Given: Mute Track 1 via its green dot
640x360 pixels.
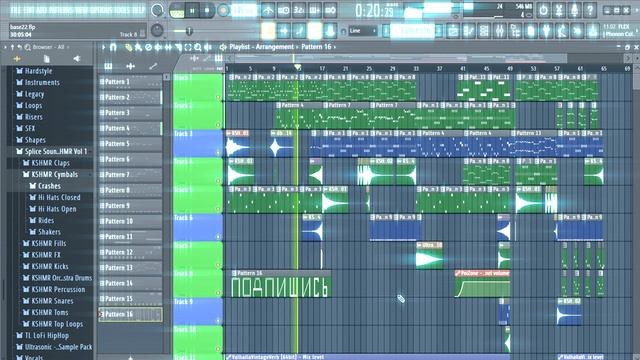Looking at the screenshot, I should (218, 97).
